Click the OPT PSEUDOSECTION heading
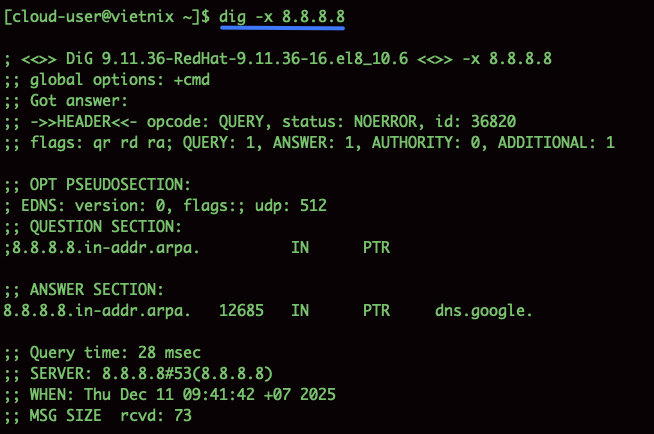The height and width of the screenshot is (434, 654). [x=99, y=185]
